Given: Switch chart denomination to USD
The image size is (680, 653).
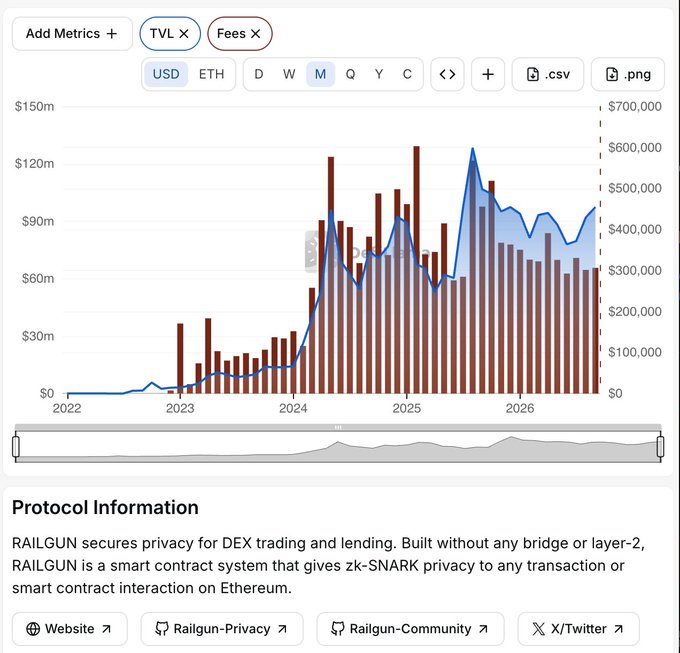Looking at the screenshot, I should (166, 74).
